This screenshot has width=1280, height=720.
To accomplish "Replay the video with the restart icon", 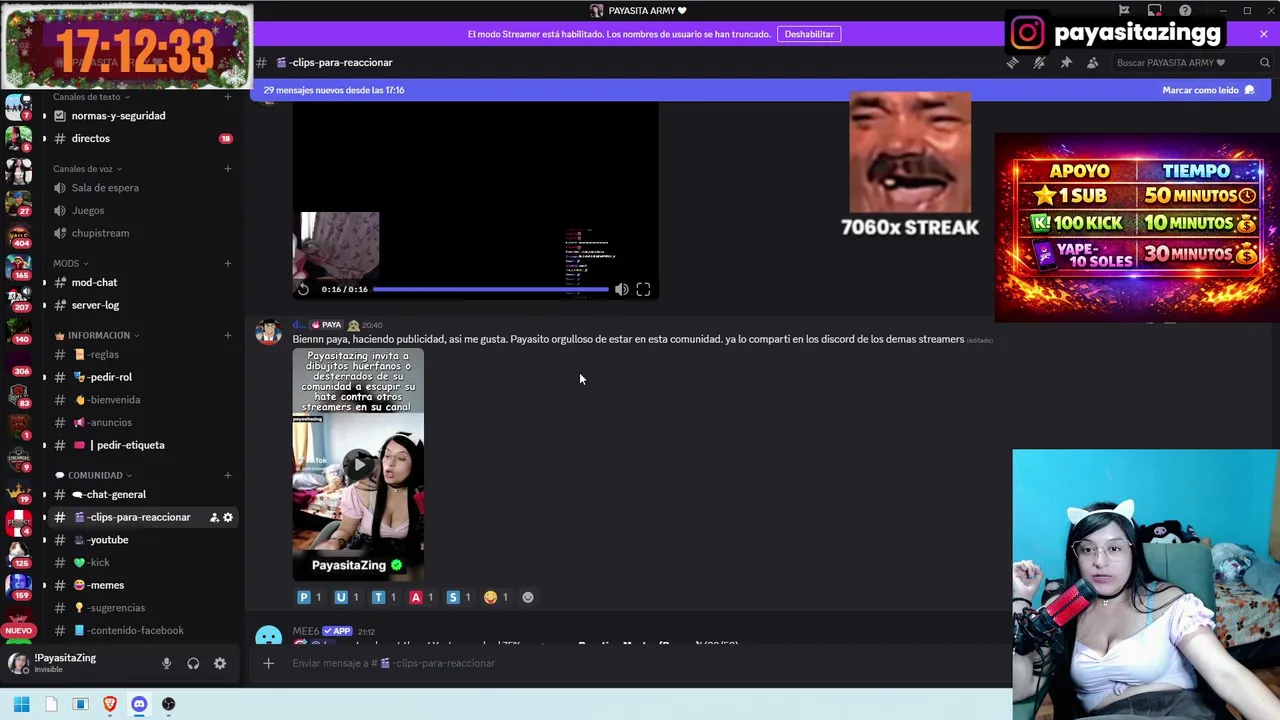I will click(x=303, y=289).
